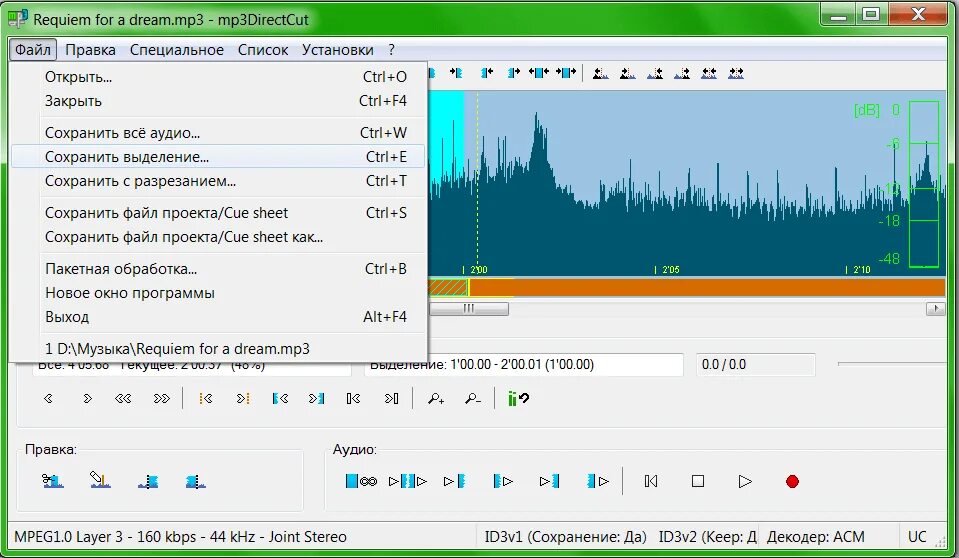Viewport: 959px width, 558px height.
Task: Jump to file beginning bracket icon
Action: (353, 398)
